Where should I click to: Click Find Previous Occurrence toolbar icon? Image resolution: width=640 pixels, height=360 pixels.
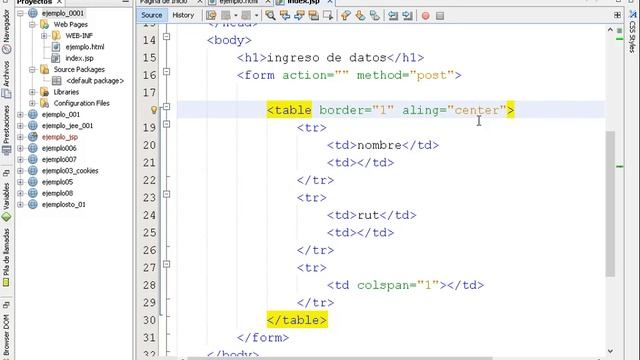[x=285, y=16]
